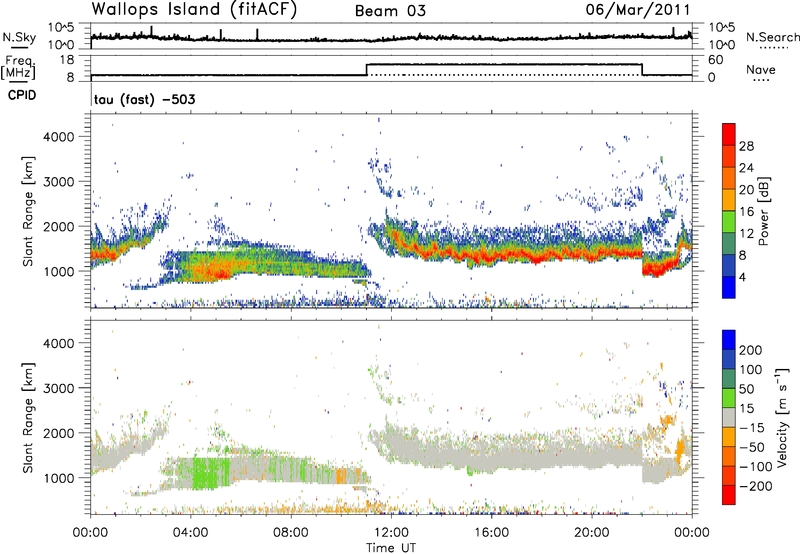Select the Beam 03 heading

click(390, 11)
